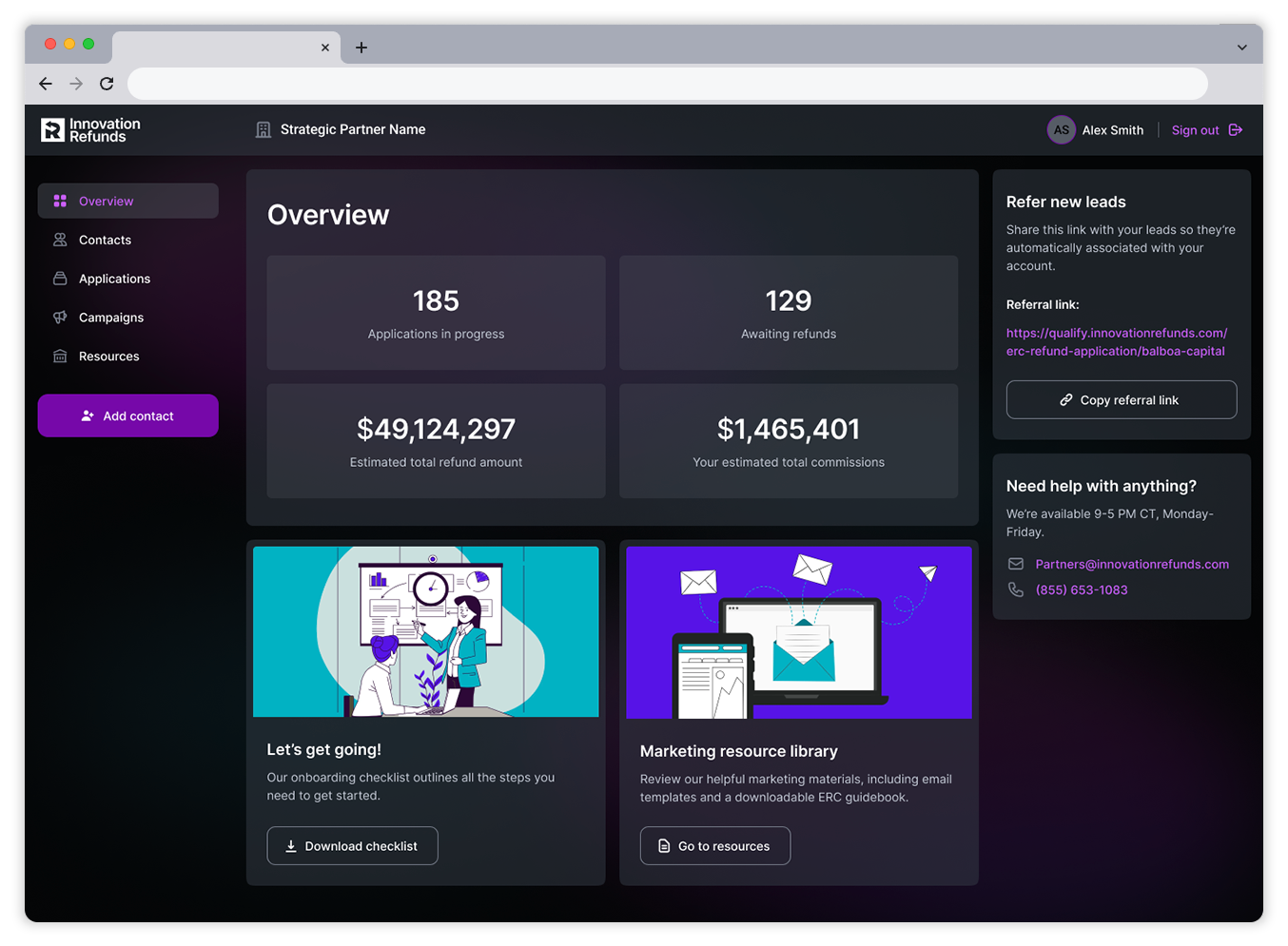Open the Resources sidebar section
The height and width of the screenshot is (946, 1288).
tap(108, 357)
